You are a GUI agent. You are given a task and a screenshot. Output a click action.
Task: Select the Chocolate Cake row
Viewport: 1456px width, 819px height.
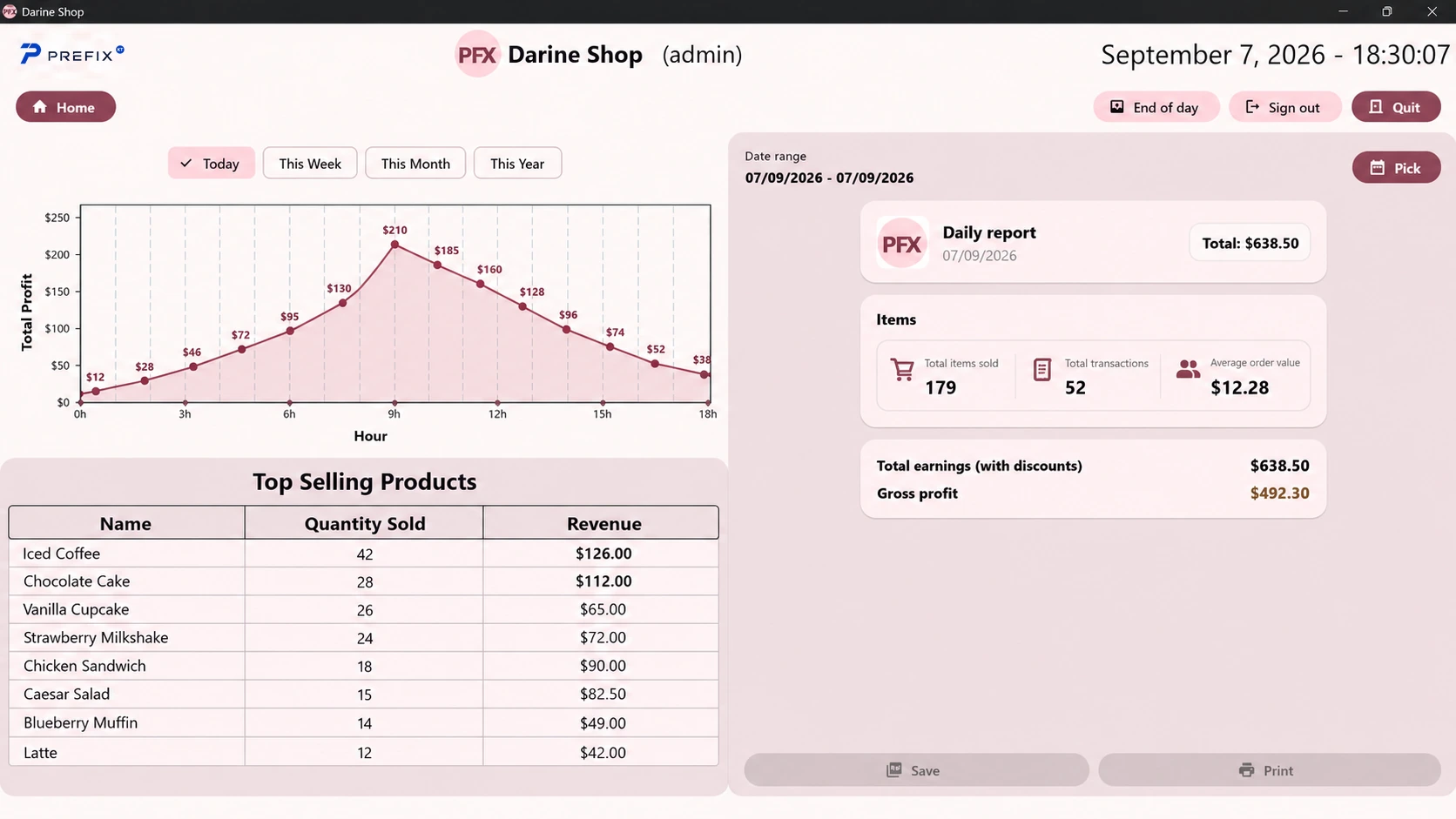pos(363,581)
